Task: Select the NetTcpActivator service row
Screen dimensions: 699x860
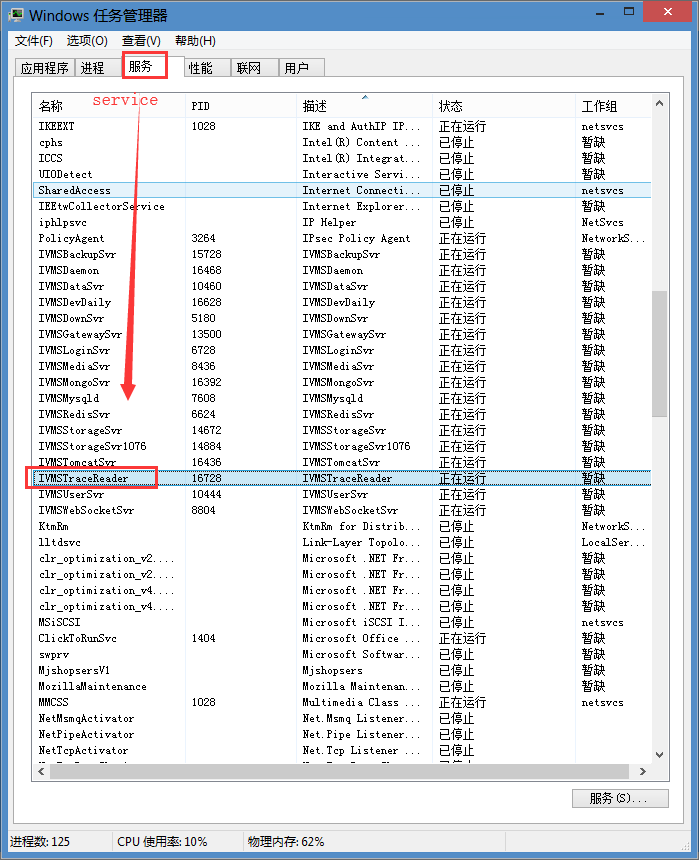Action: tap(342, 750)
